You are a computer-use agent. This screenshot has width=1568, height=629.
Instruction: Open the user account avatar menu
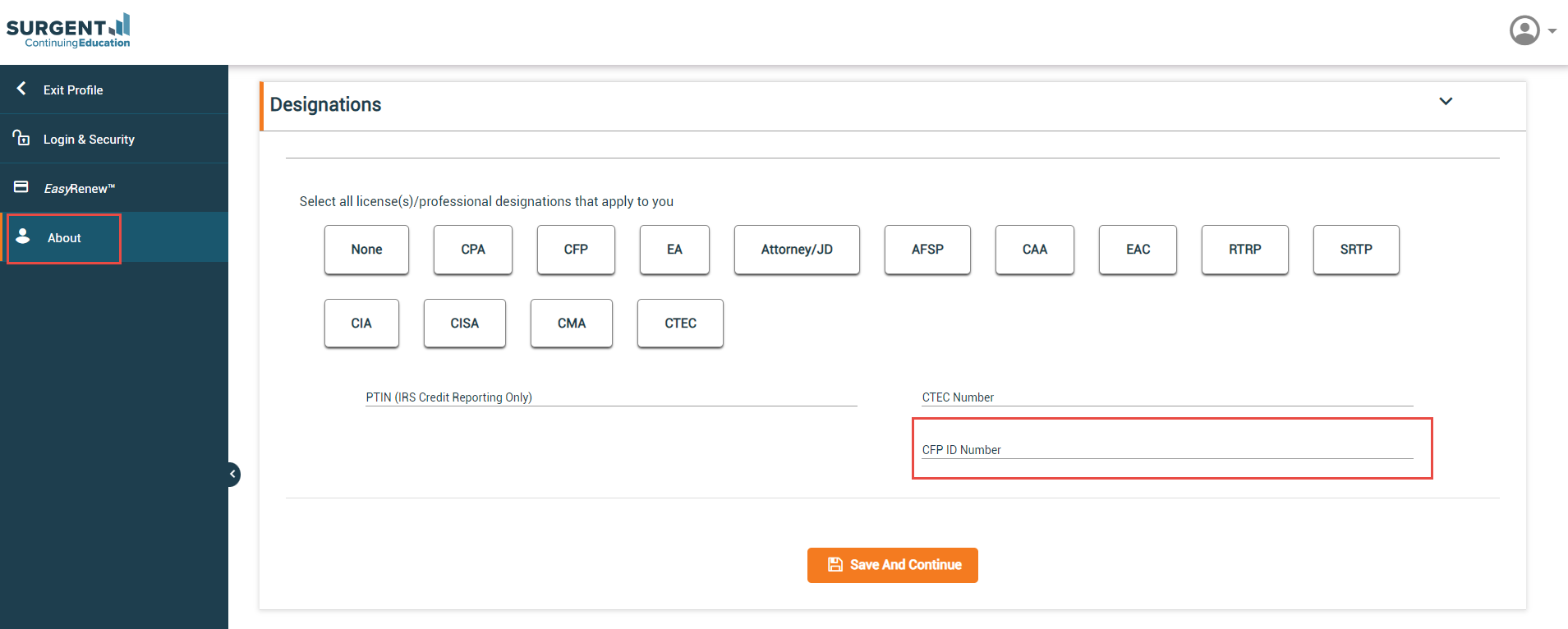[x=1524, y=30]
